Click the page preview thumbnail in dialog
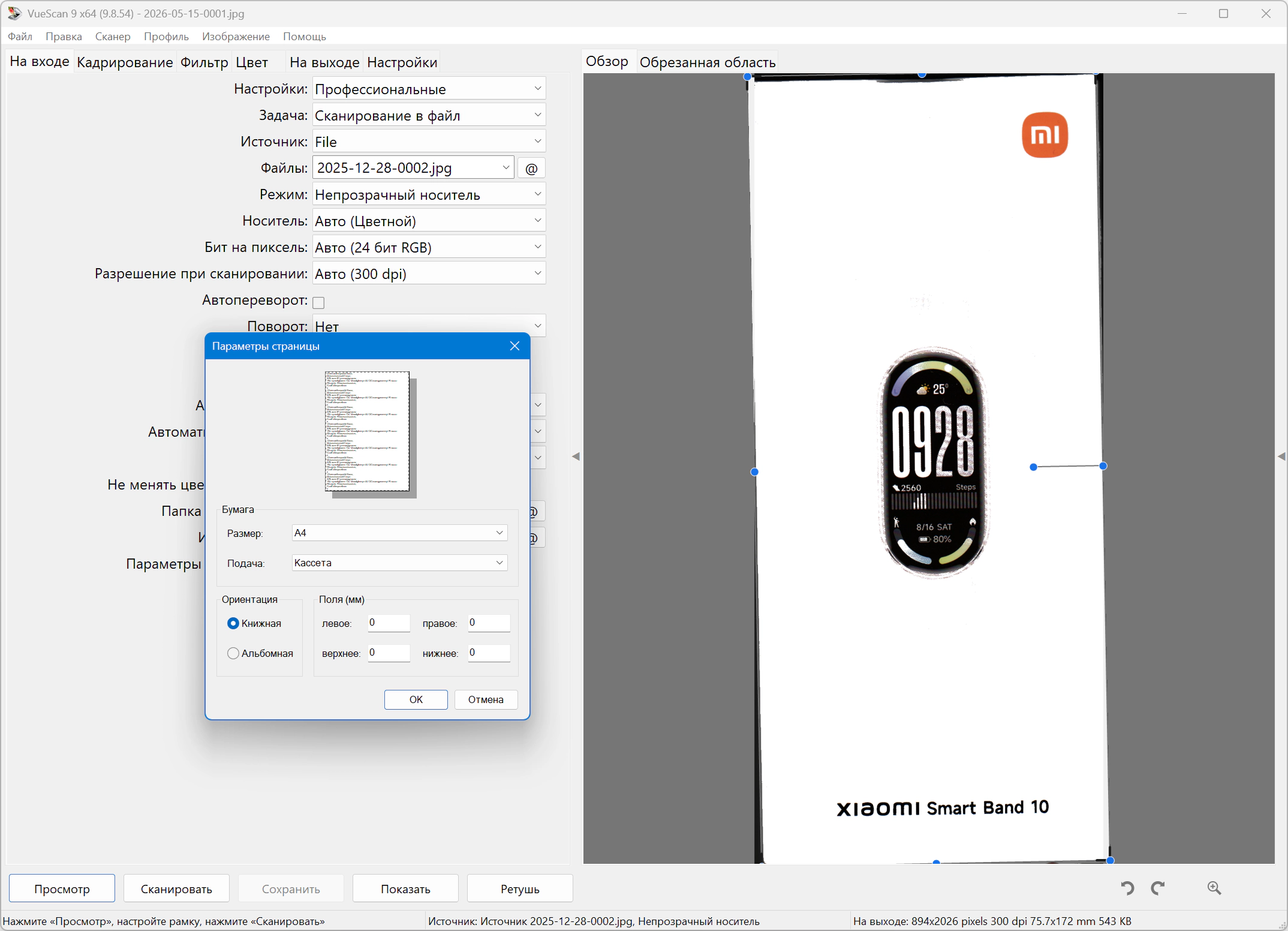This screenshot has height=931, width=1288. coord(368,432)
